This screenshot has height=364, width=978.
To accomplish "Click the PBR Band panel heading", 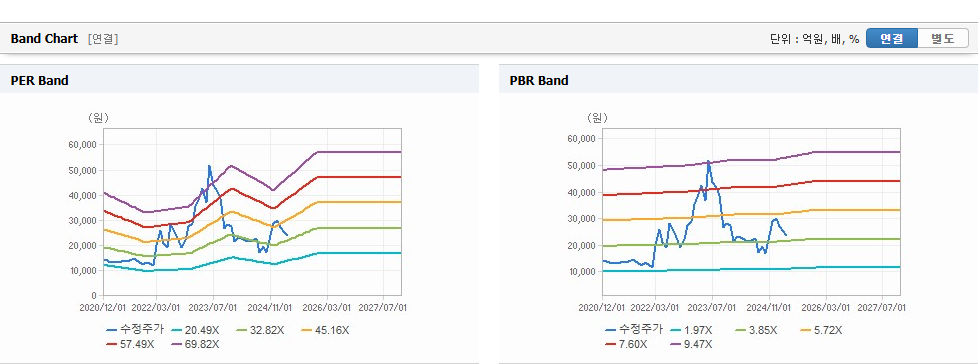I will (x=539, y=80).
